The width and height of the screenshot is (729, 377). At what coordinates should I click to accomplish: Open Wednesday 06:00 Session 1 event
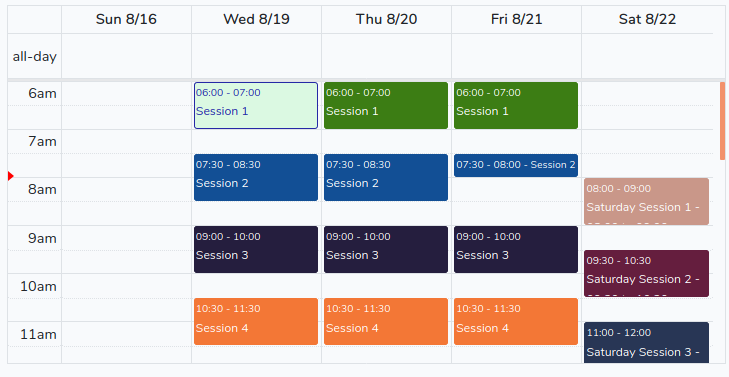256,106
